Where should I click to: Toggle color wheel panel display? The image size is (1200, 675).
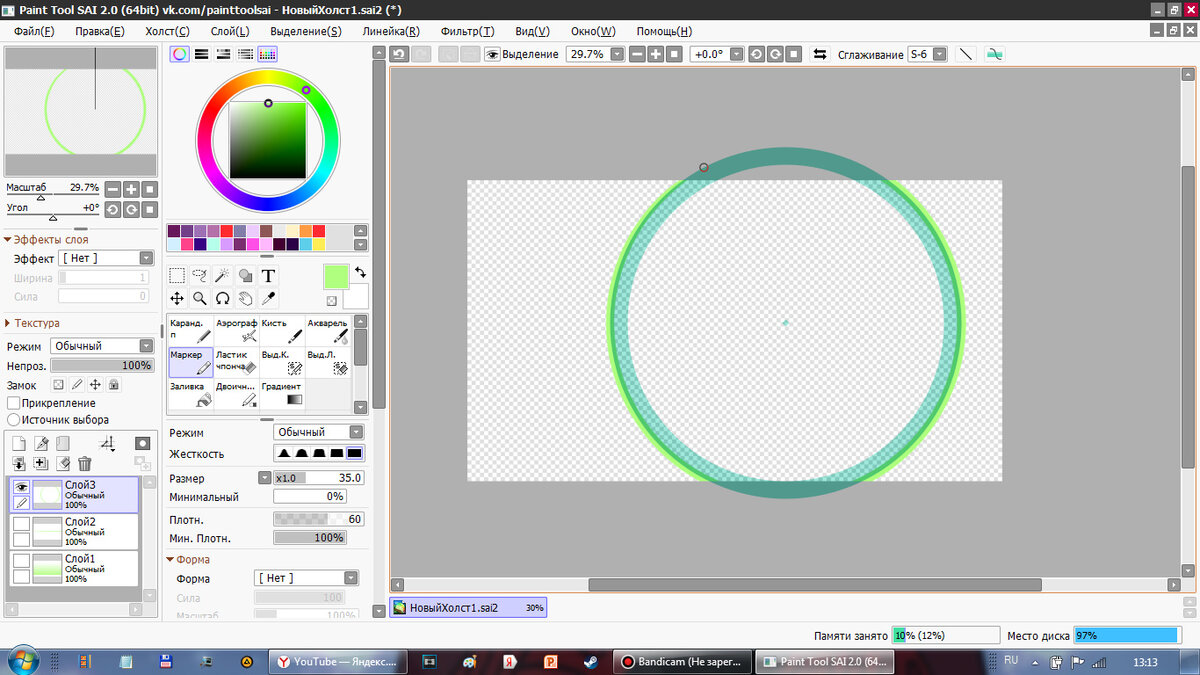[179, 54]
